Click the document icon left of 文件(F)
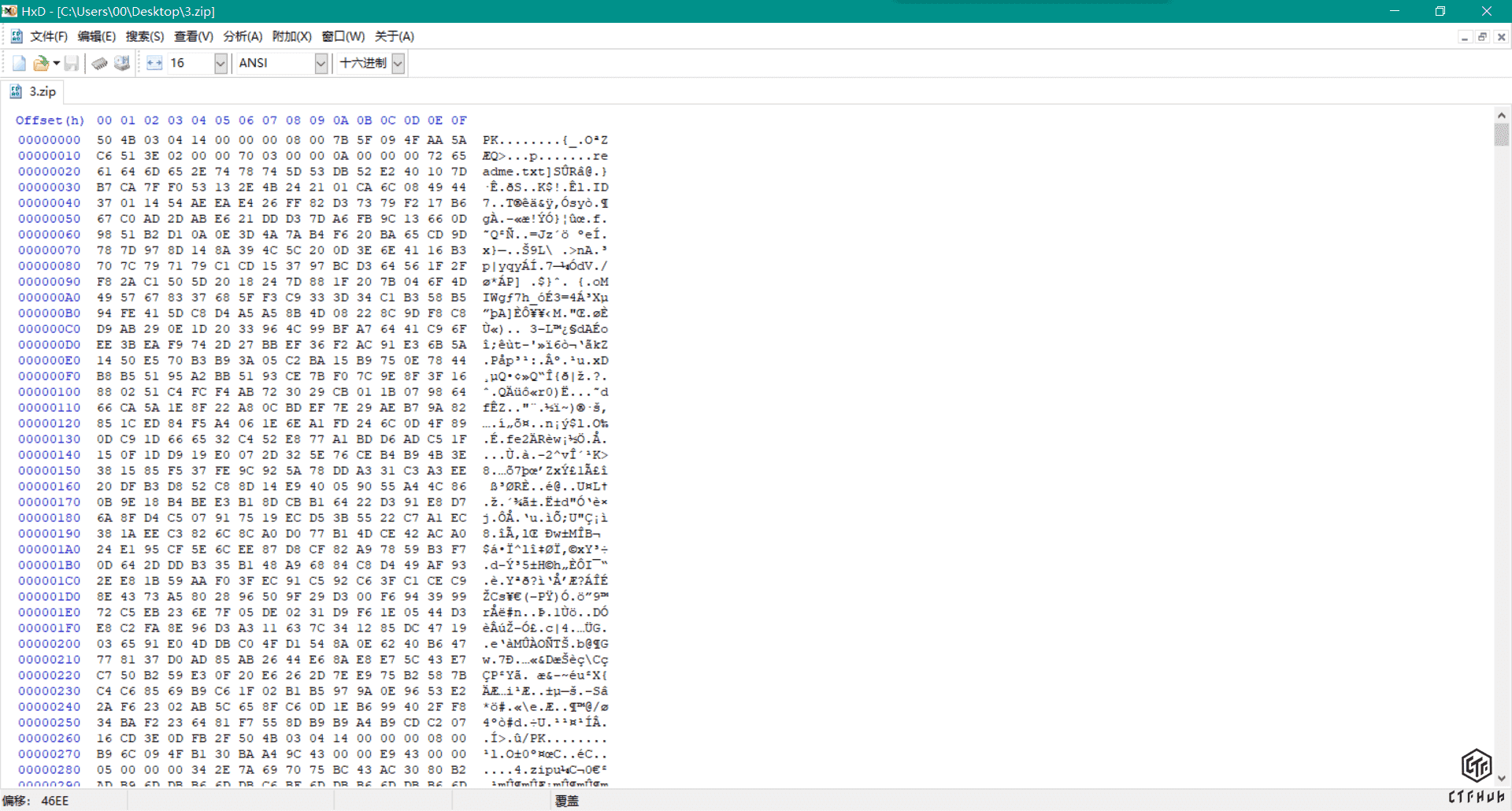The height and width of the screenshot is (811, 1512). [x=17, y=36]
